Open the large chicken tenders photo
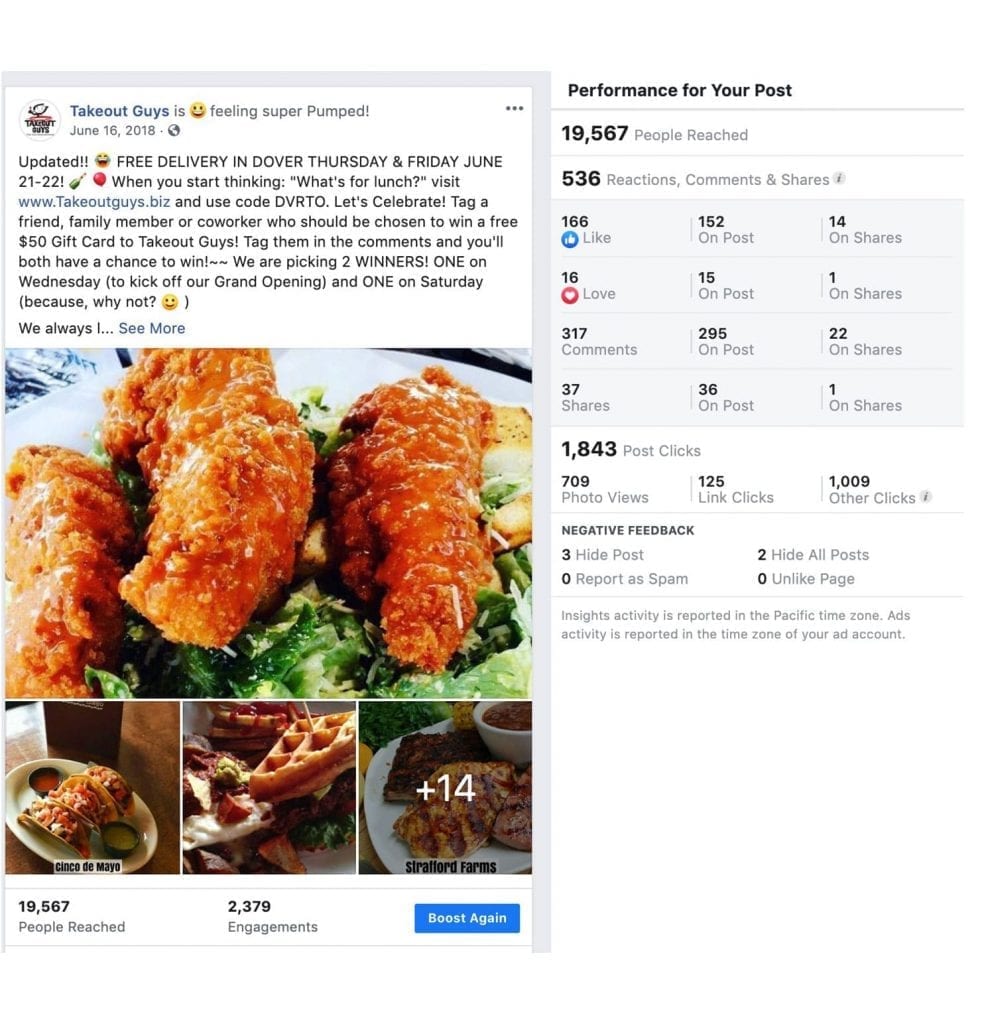 (268, 523)
